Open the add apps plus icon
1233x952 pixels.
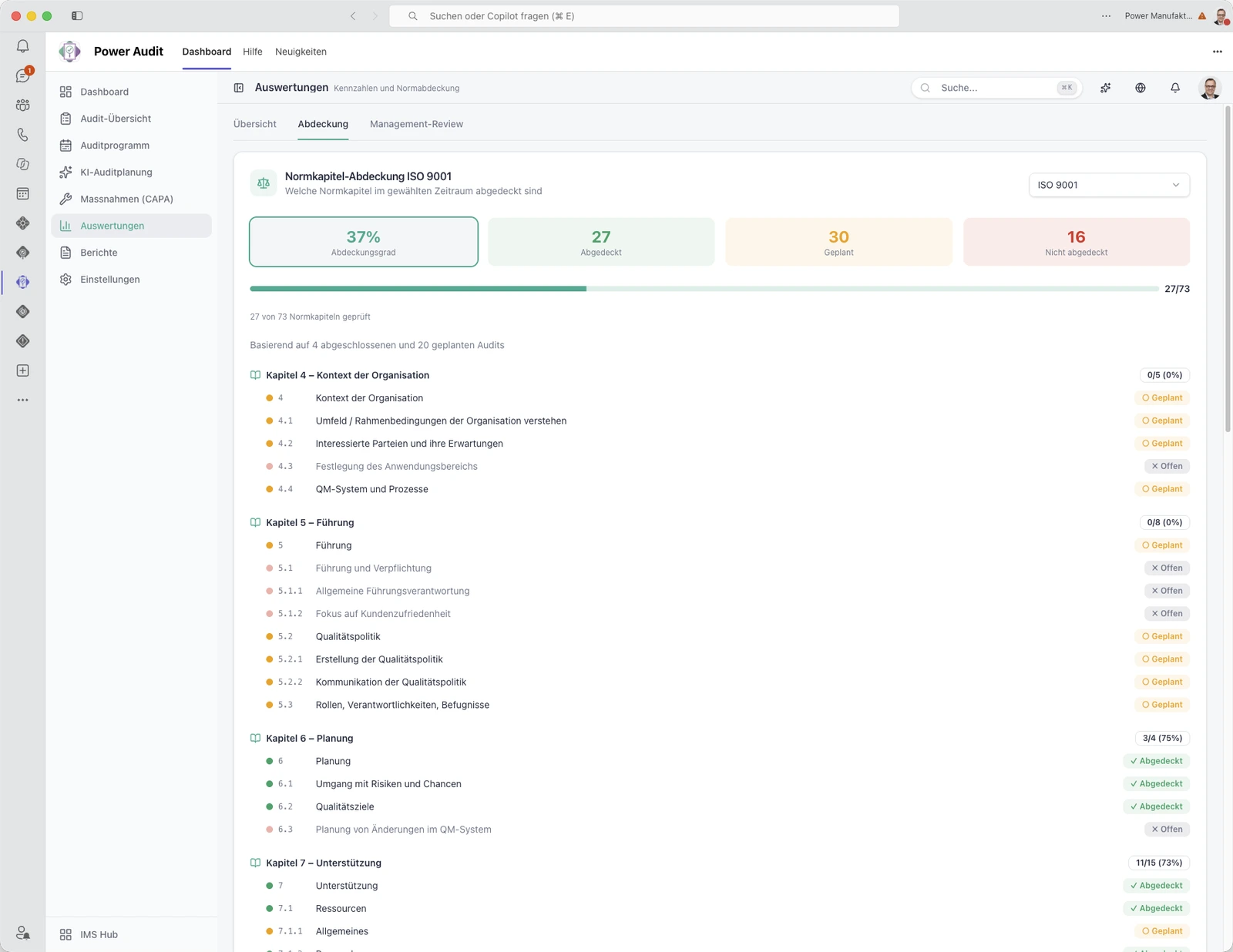coord(23,370)
